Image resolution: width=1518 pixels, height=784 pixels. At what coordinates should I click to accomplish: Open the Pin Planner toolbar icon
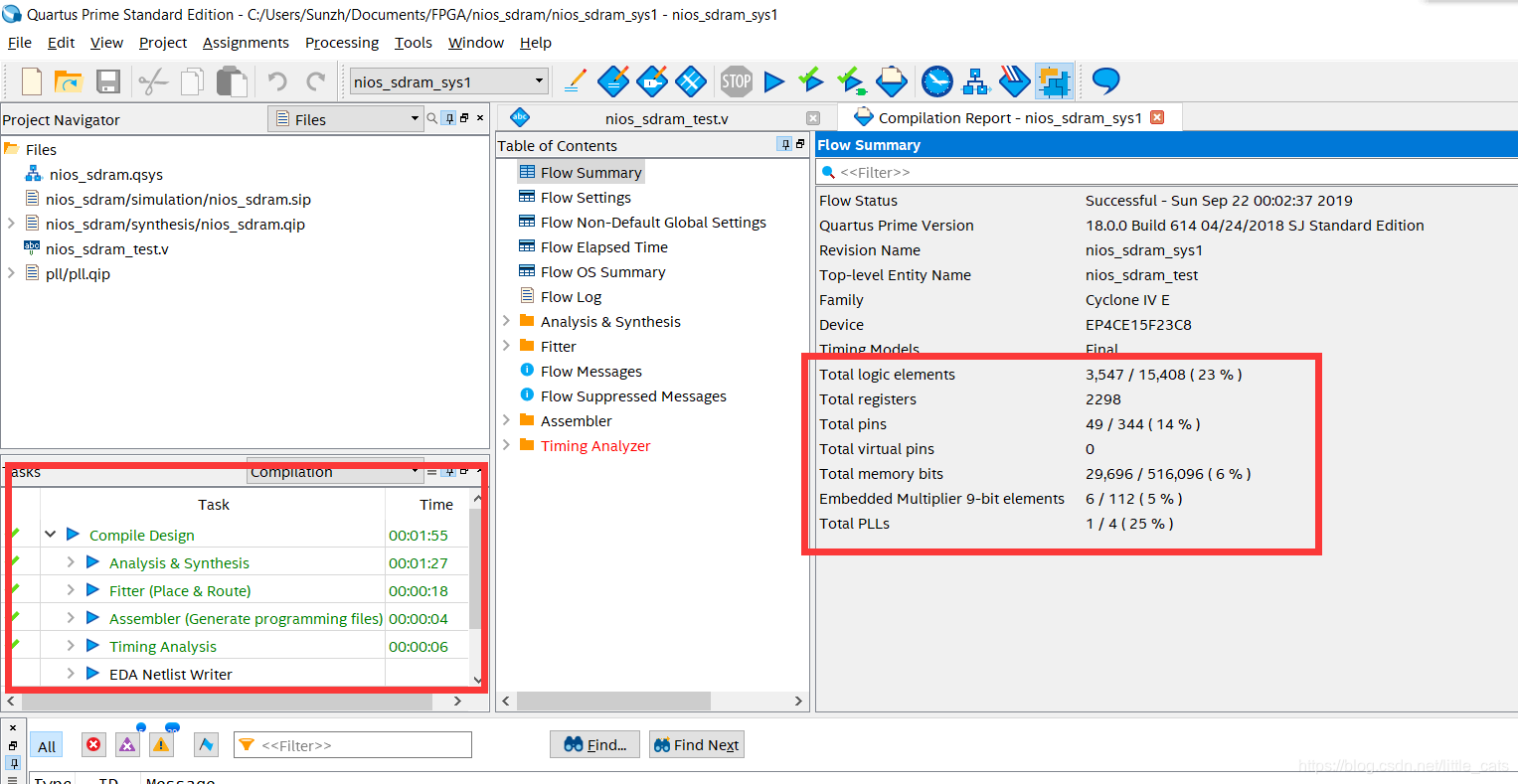coord(652,81)
